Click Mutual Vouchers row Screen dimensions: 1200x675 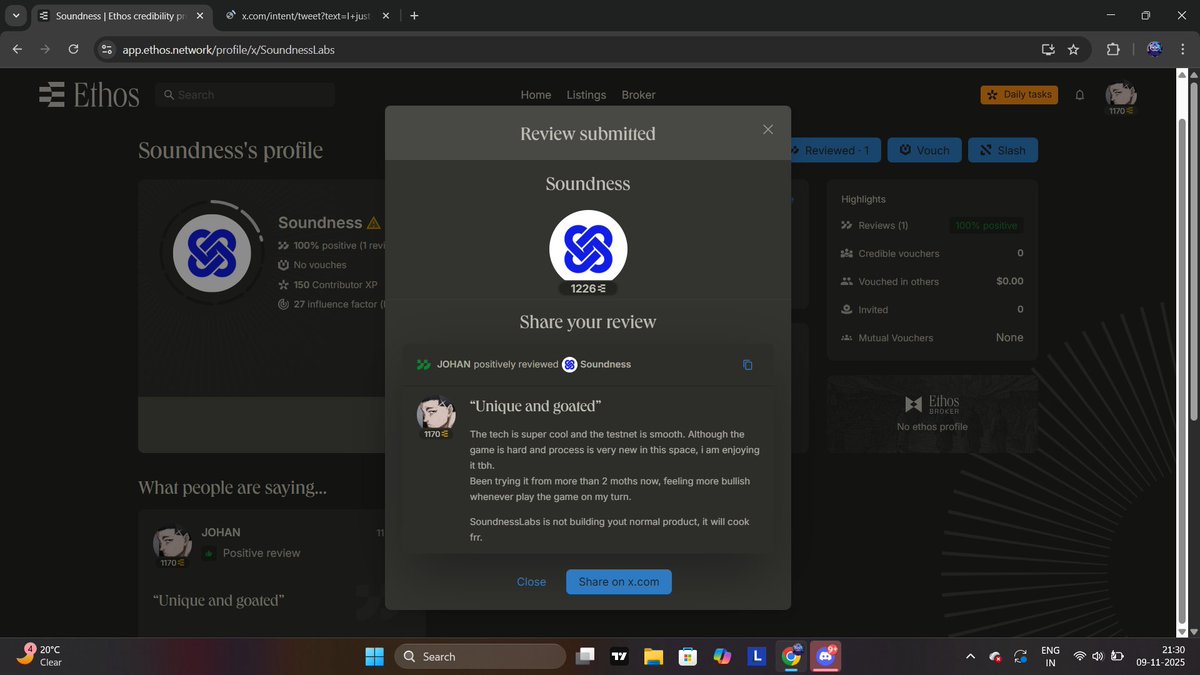click(932, 338)
